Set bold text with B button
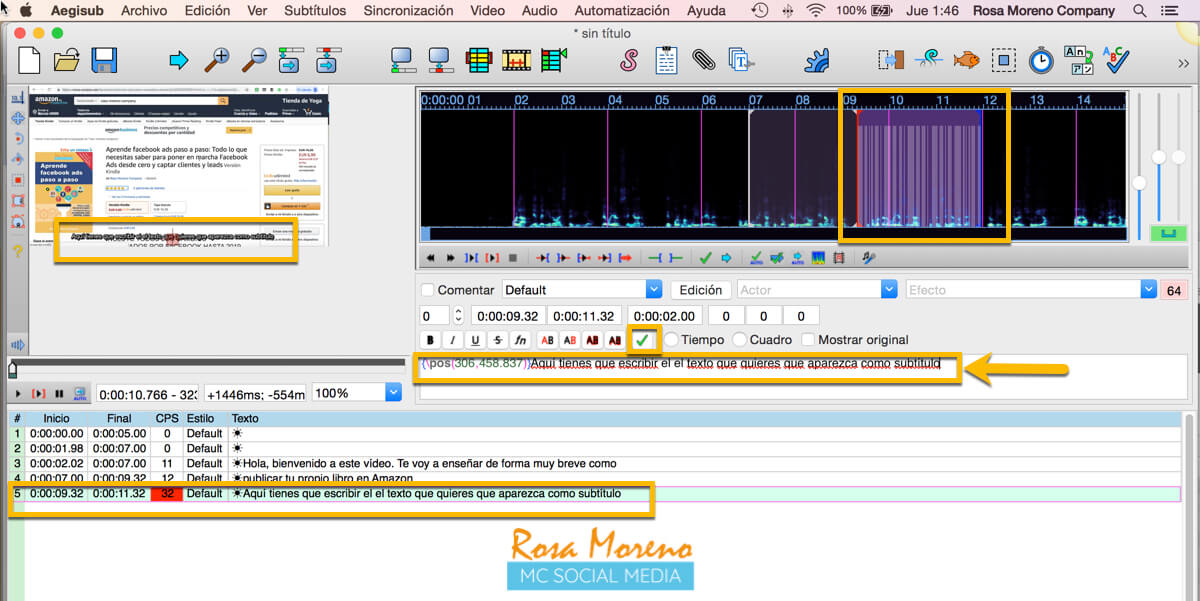This screenshot has height=601, width=1200. click(x=430, y=340)
